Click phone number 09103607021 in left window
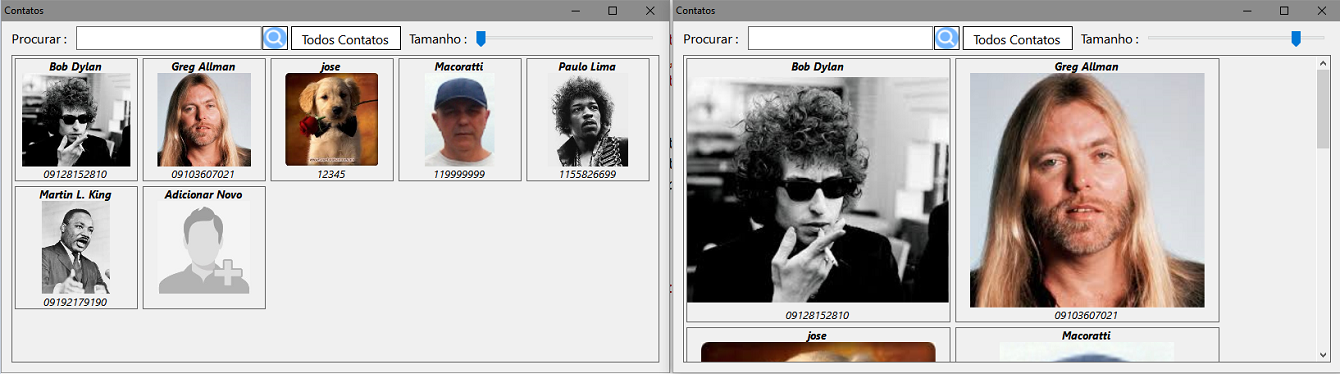The height and width of the screenshot is (374, 1340). coord(204,174)
